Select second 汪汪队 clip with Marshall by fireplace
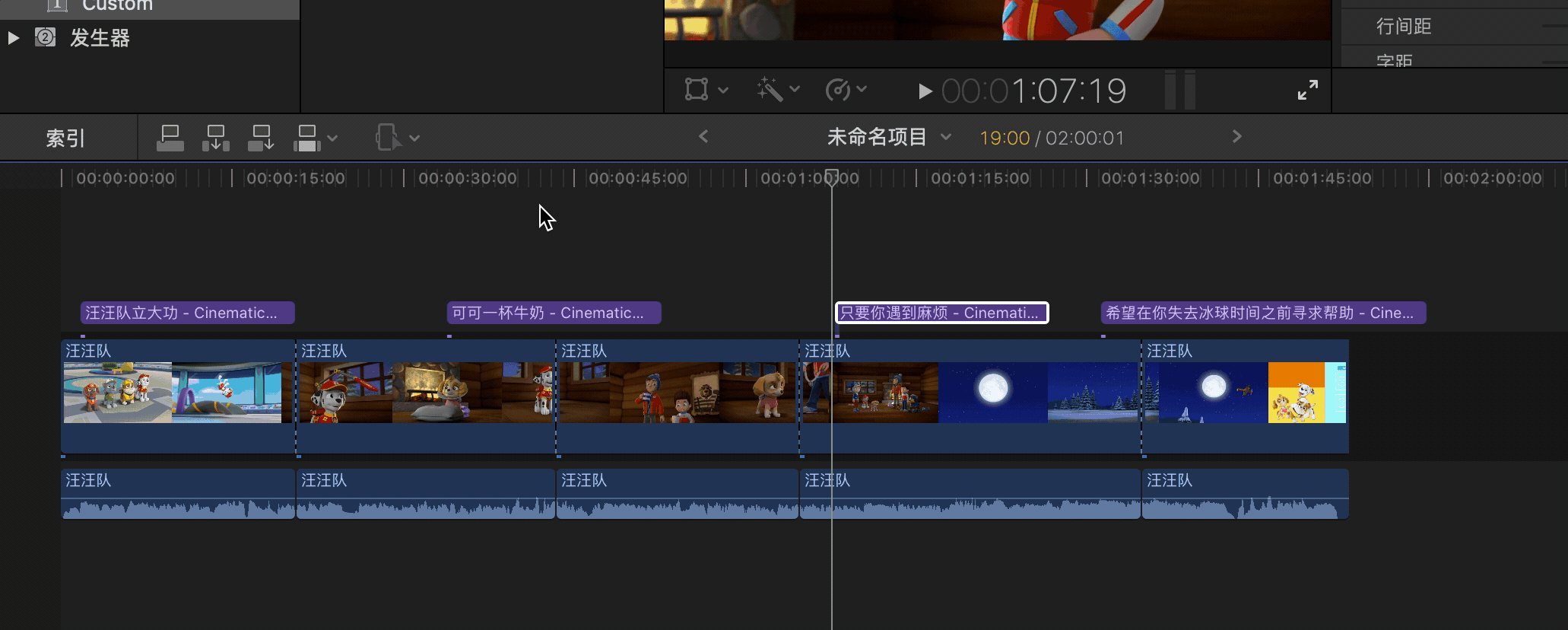 point(426,396)
